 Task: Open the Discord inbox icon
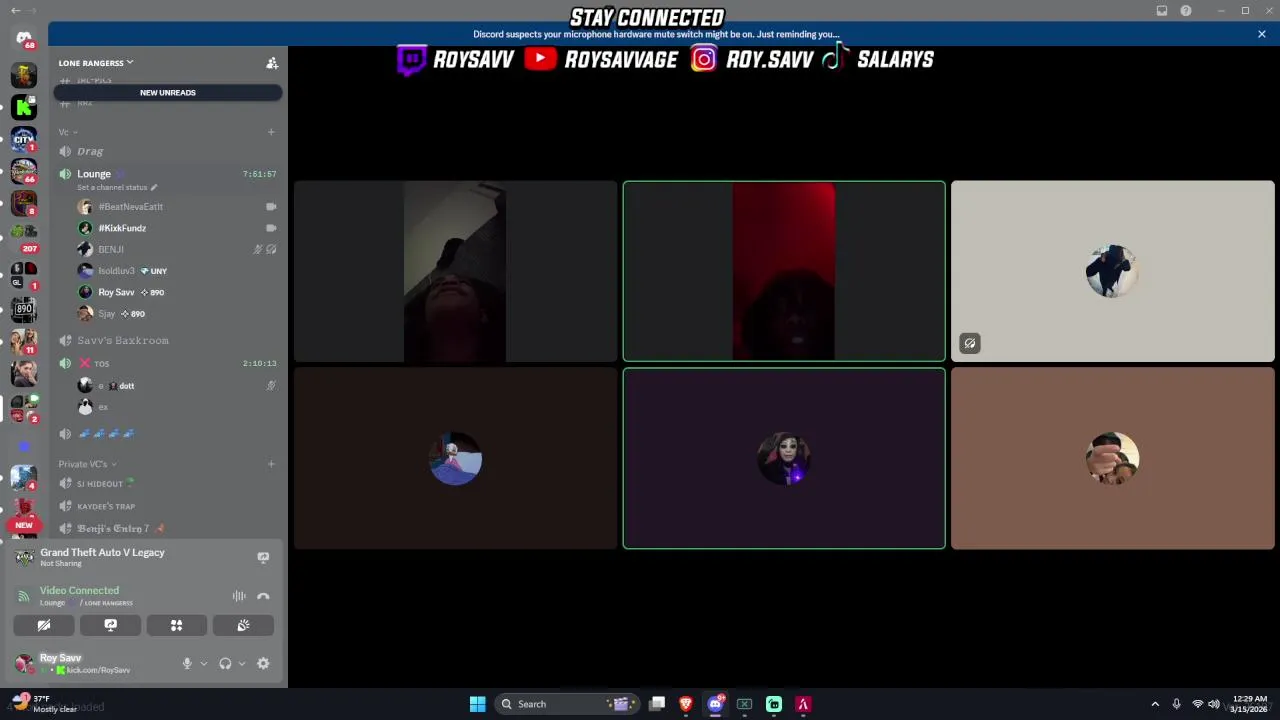coord(1162,11)
